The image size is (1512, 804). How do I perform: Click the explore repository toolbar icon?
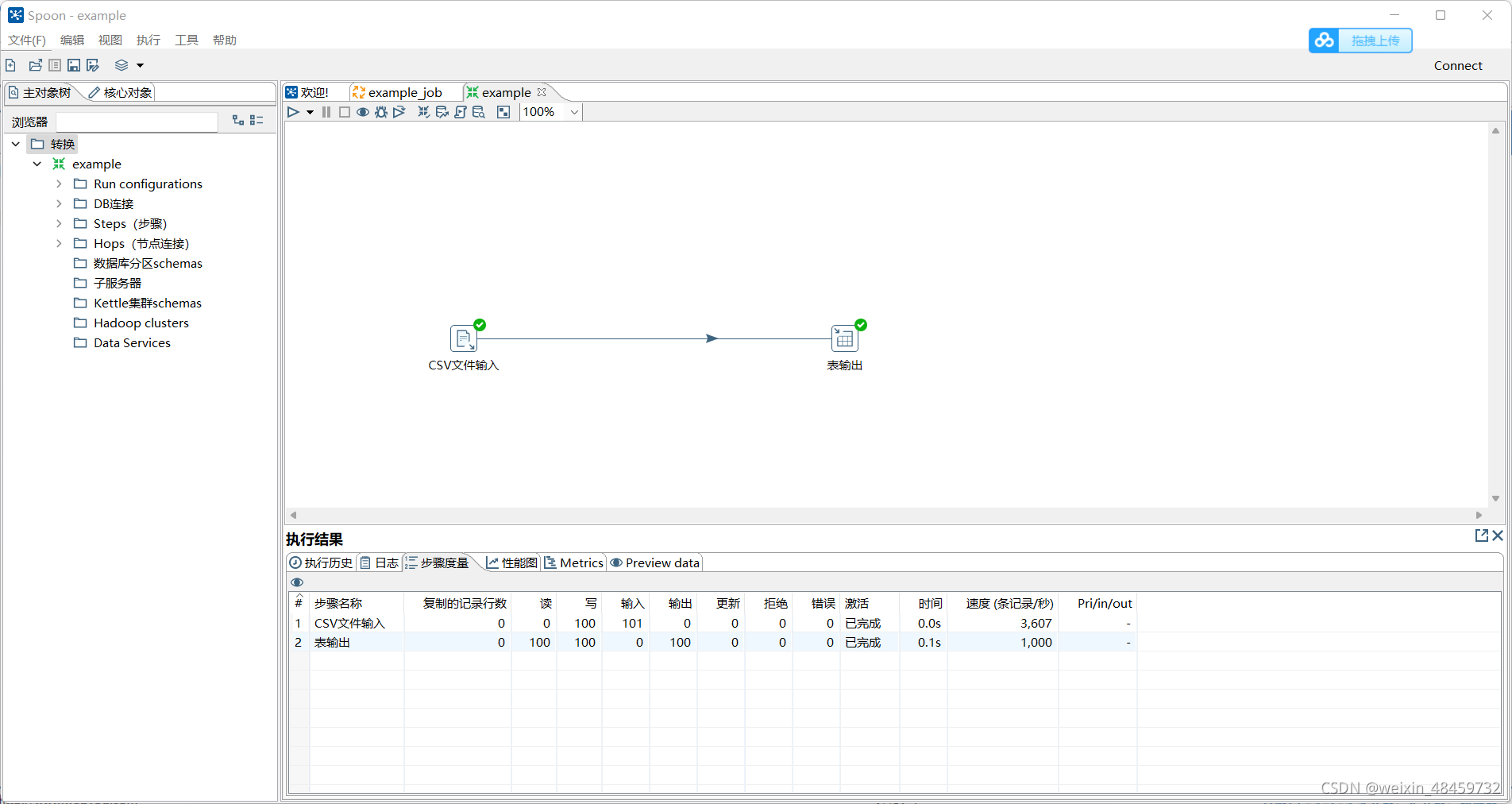tap(55, 65)
